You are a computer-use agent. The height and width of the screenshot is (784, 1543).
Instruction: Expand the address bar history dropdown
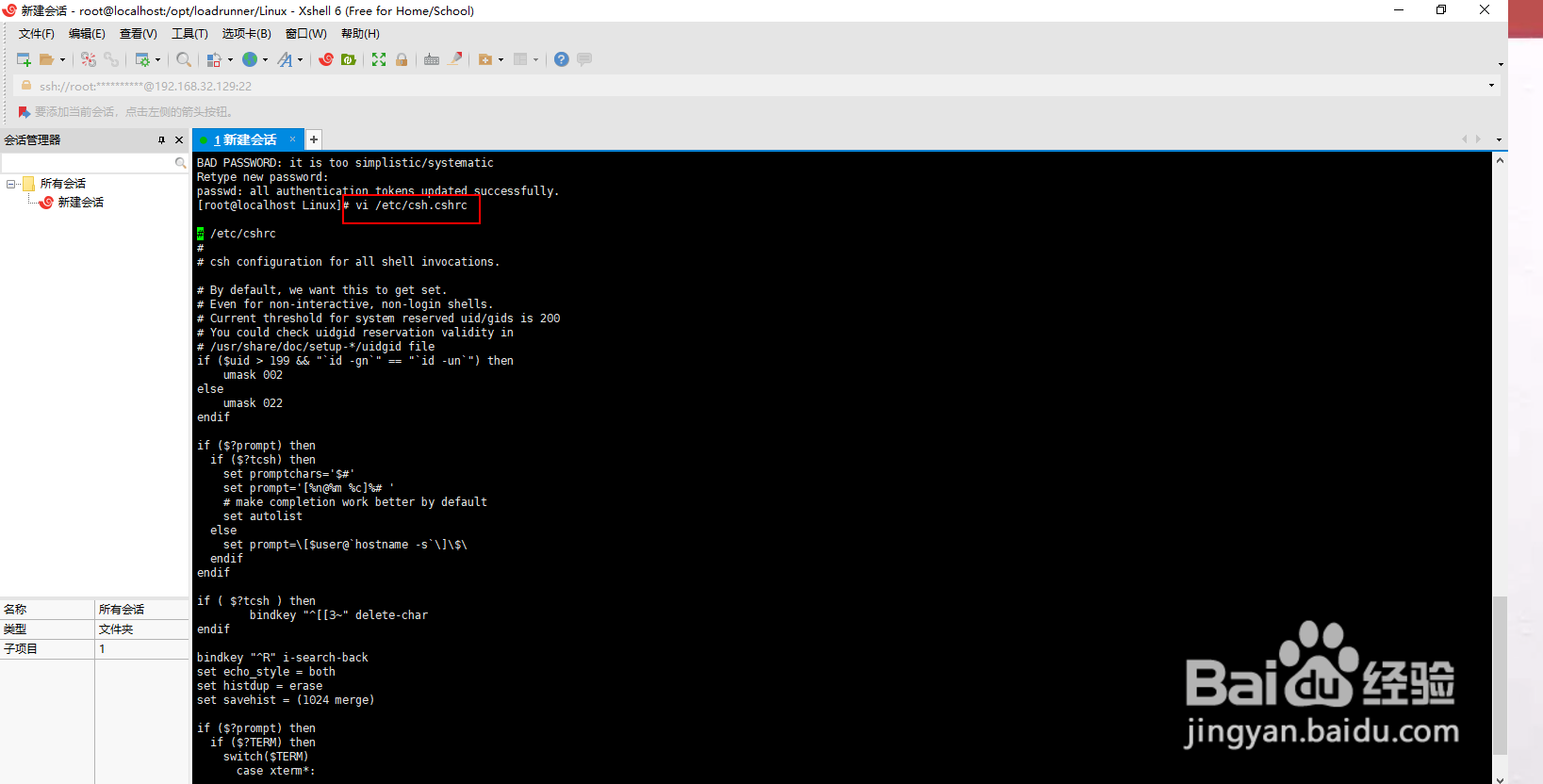[1491, 86]
